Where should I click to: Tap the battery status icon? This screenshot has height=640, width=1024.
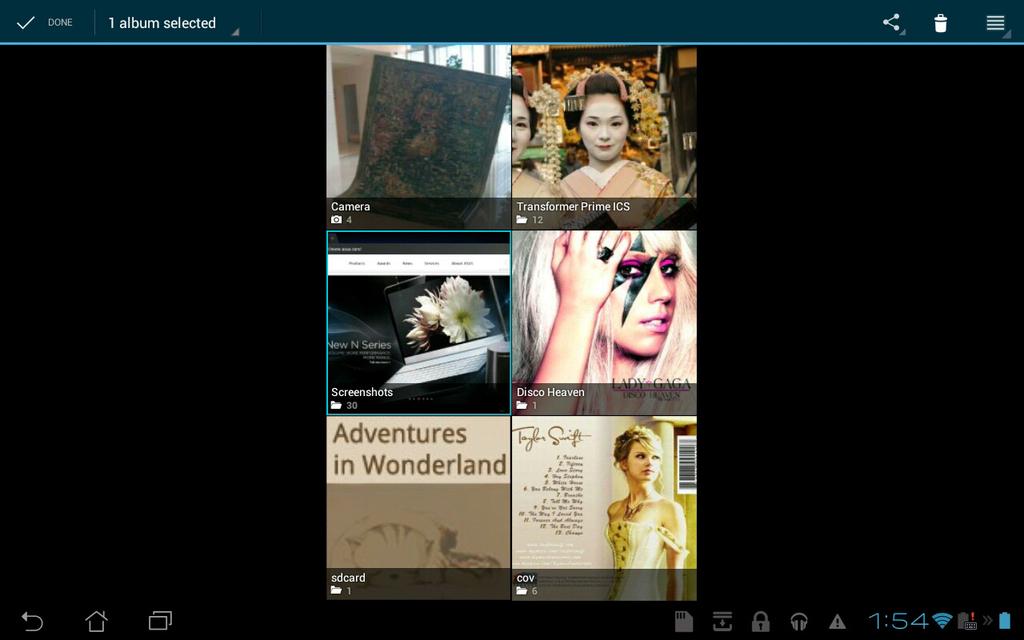[x=1004, y=620]
